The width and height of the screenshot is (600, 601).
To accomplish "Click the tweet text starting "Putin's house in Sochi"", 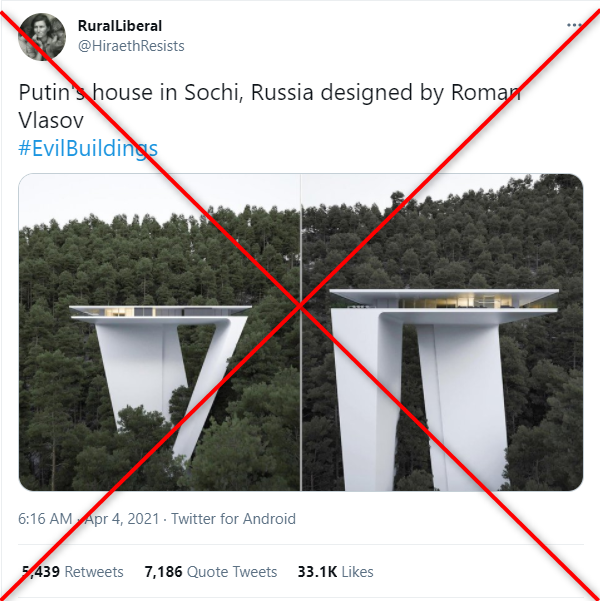I will 270,107.
